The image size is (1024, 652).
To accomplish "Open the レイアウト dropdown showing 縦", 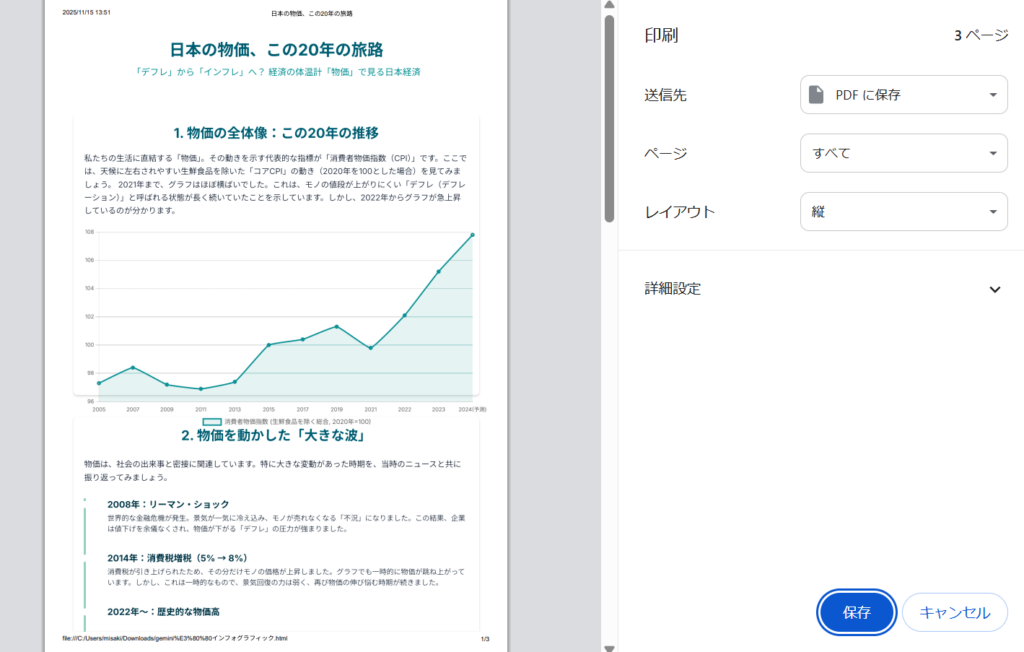I will [x=903, y=212].
